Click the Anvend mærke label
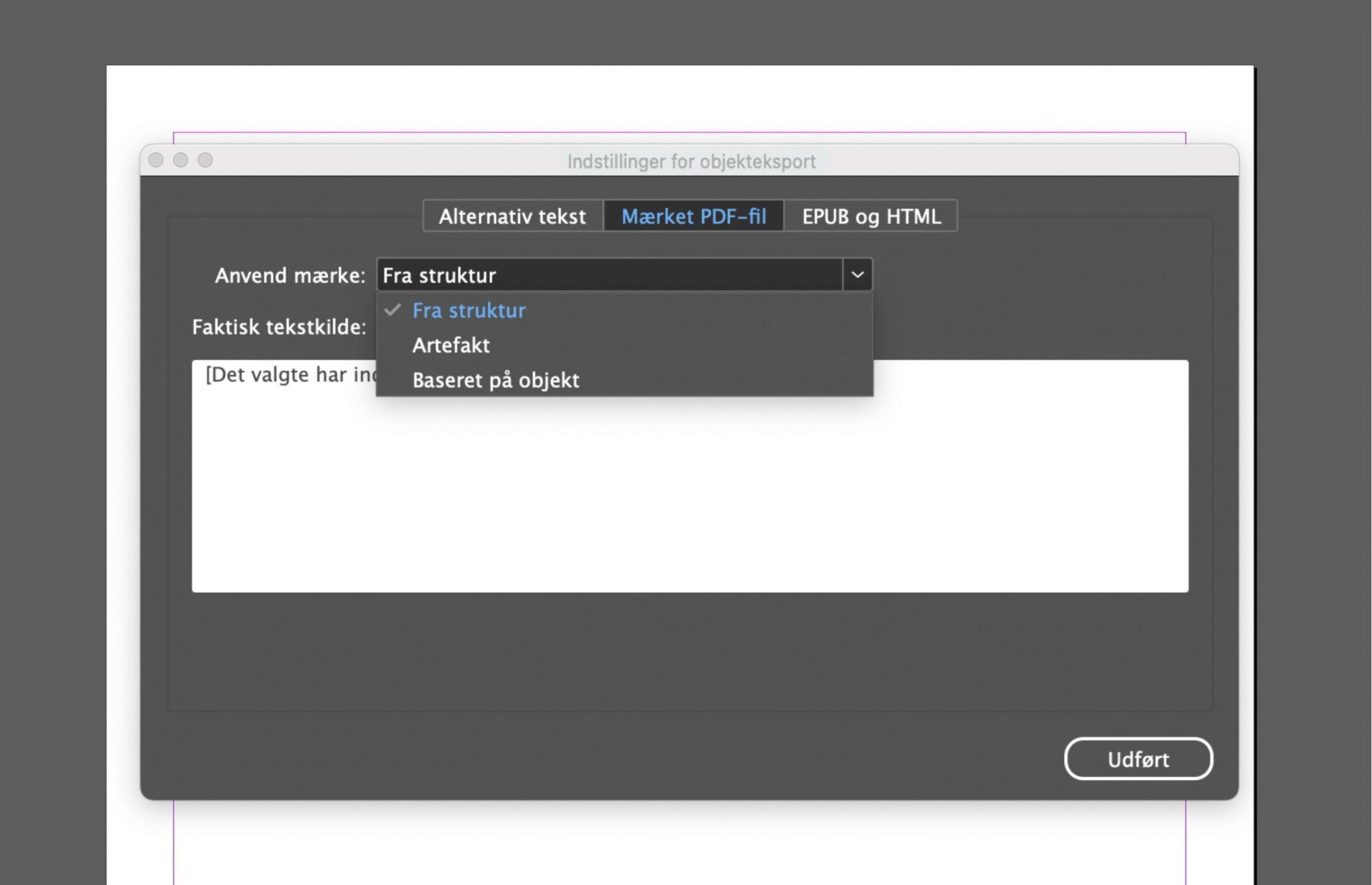The image size is (1372, 885). pos(289,276)
